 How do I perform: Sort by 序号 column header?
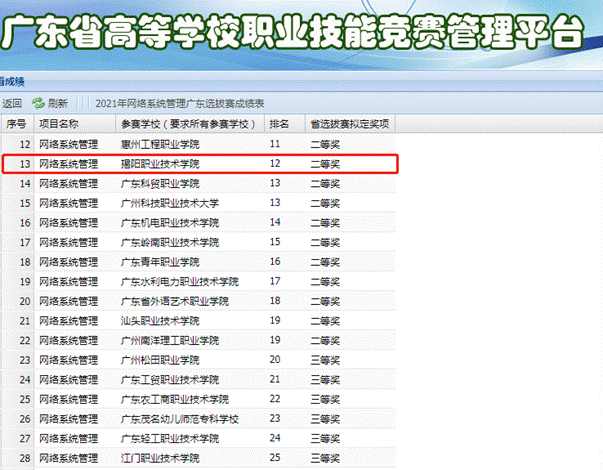click(16, 124)
